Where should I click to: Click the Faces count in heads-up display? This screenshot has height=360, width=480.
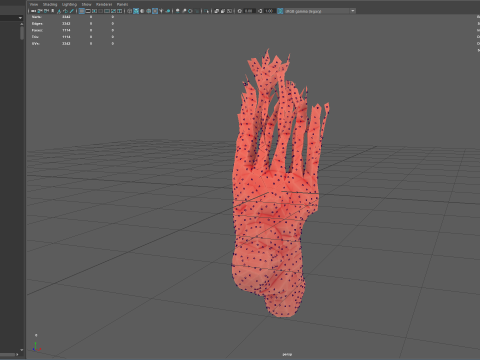click(66, 30)
